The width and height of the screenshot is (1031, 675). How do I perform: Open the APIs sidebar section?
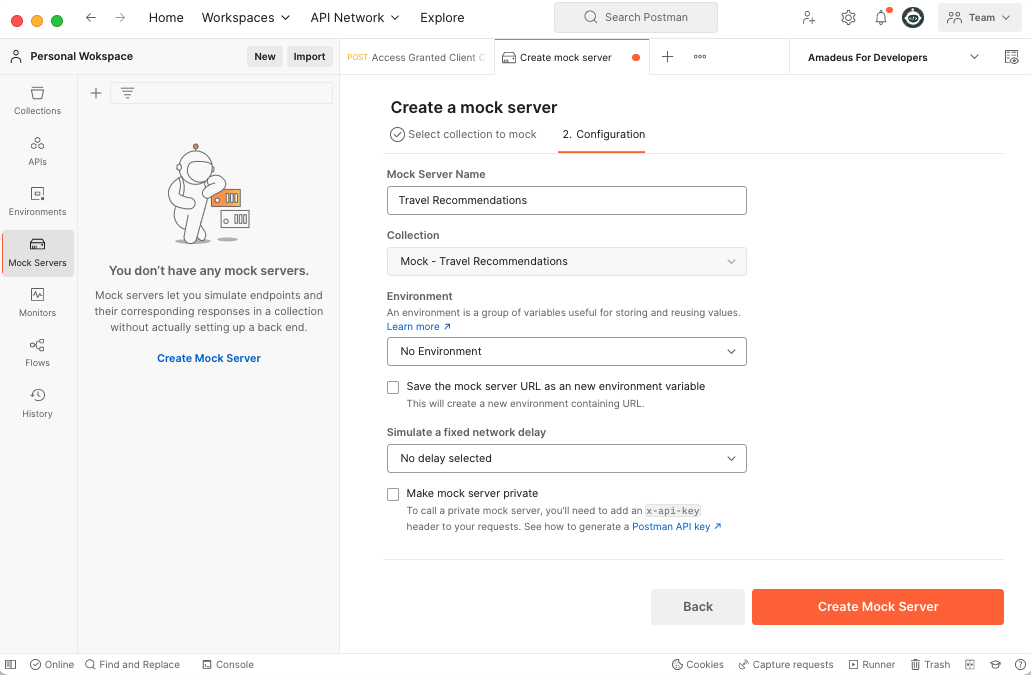point(37,151)
